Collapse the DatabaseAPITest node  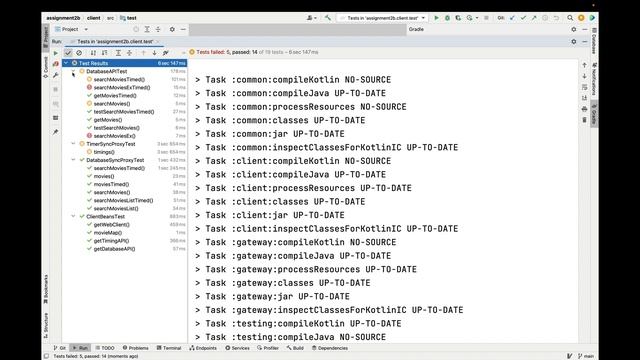pyautogui.click(x=73, y=71)
